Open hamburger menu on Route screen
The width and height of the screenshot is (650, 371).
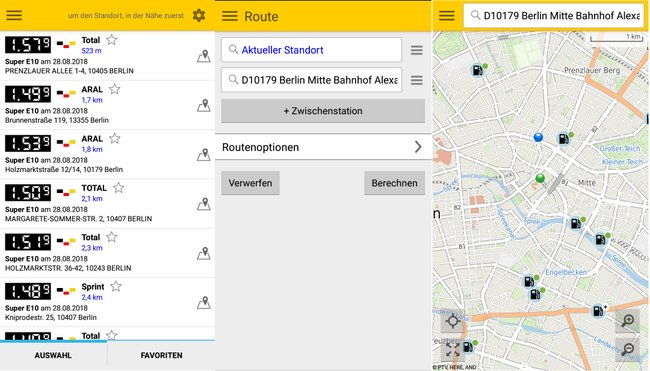coord(230,16)
